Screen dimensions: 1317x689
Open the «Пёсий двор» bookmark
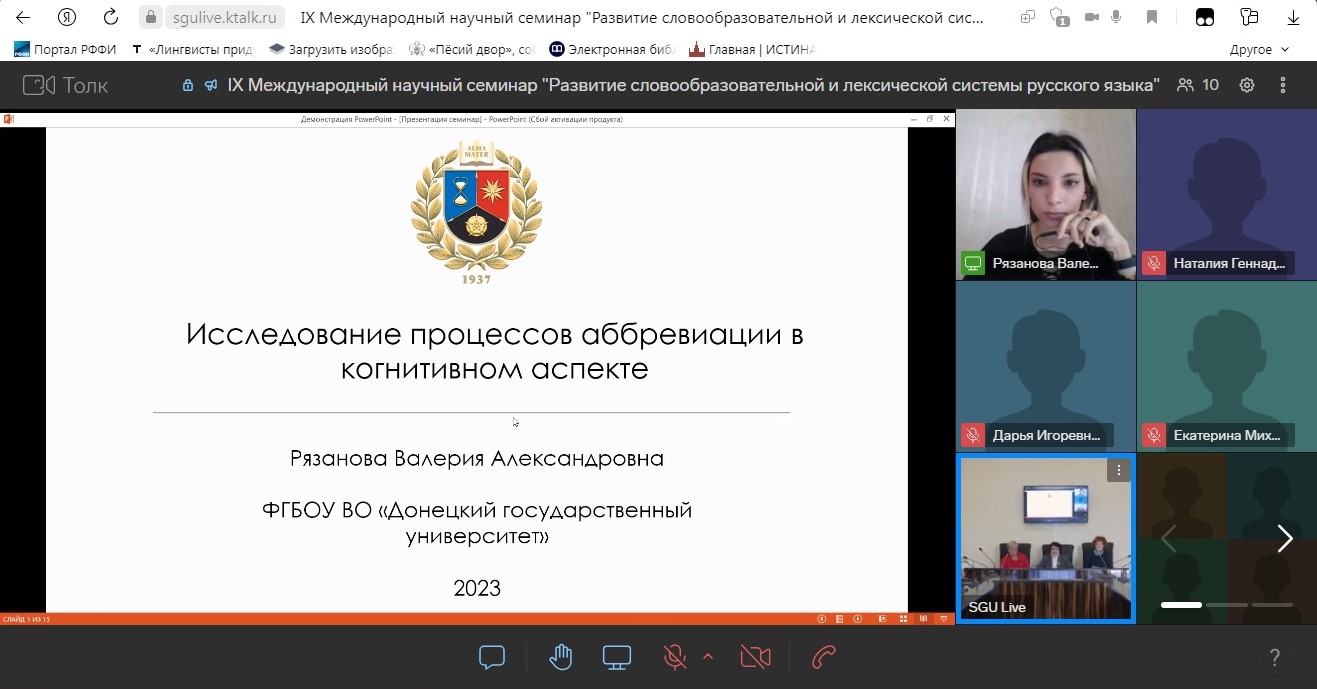[x=473, y=49]
